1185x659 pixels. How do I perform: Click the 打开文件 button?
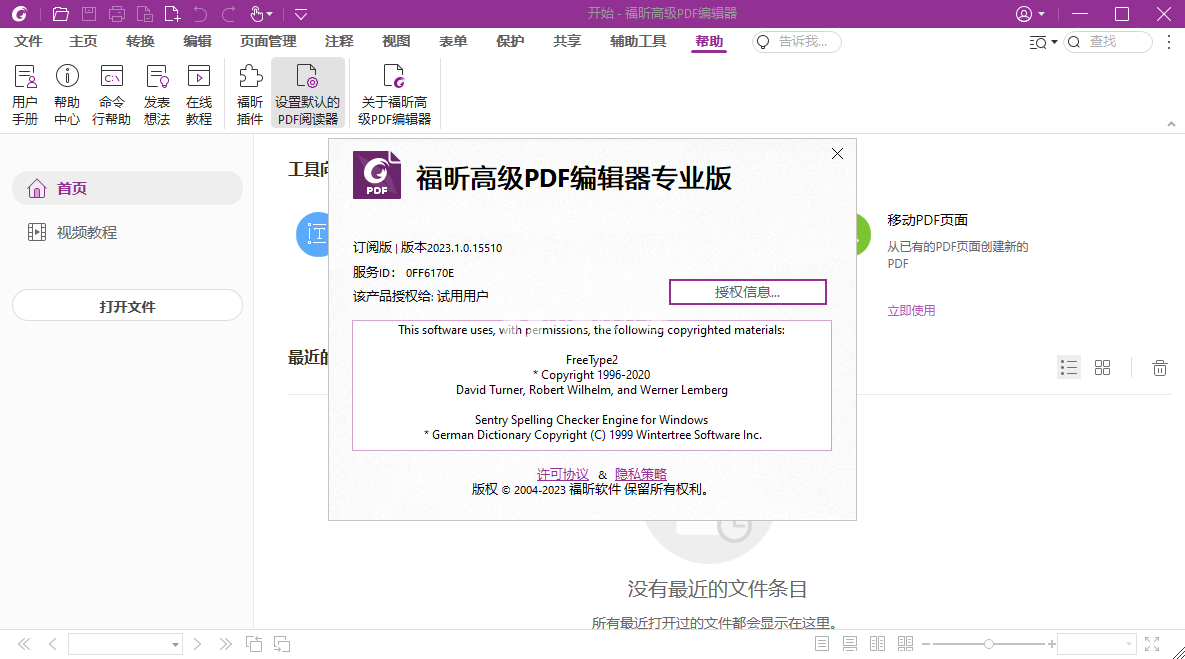(127, 306)
